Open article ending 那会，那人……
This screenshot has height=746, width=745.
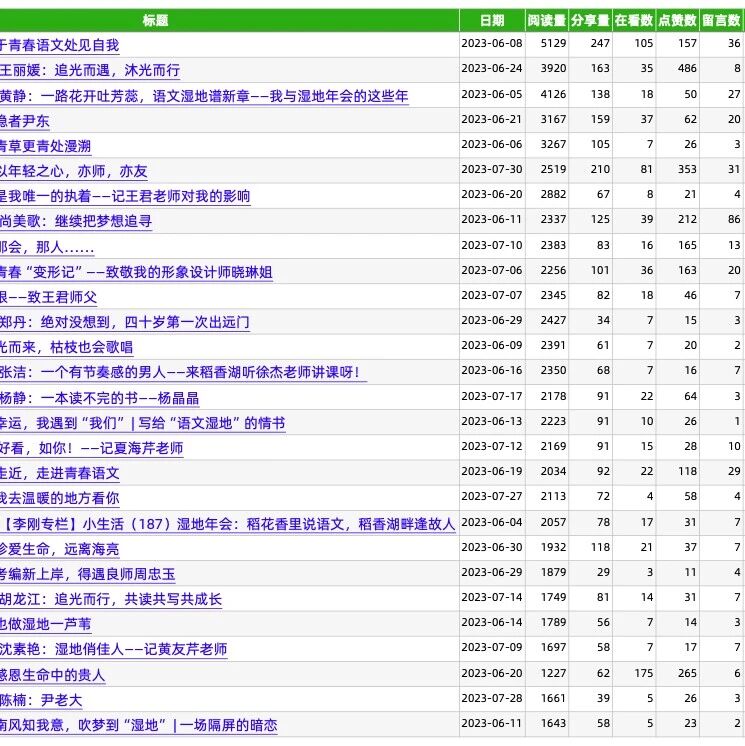47,247
